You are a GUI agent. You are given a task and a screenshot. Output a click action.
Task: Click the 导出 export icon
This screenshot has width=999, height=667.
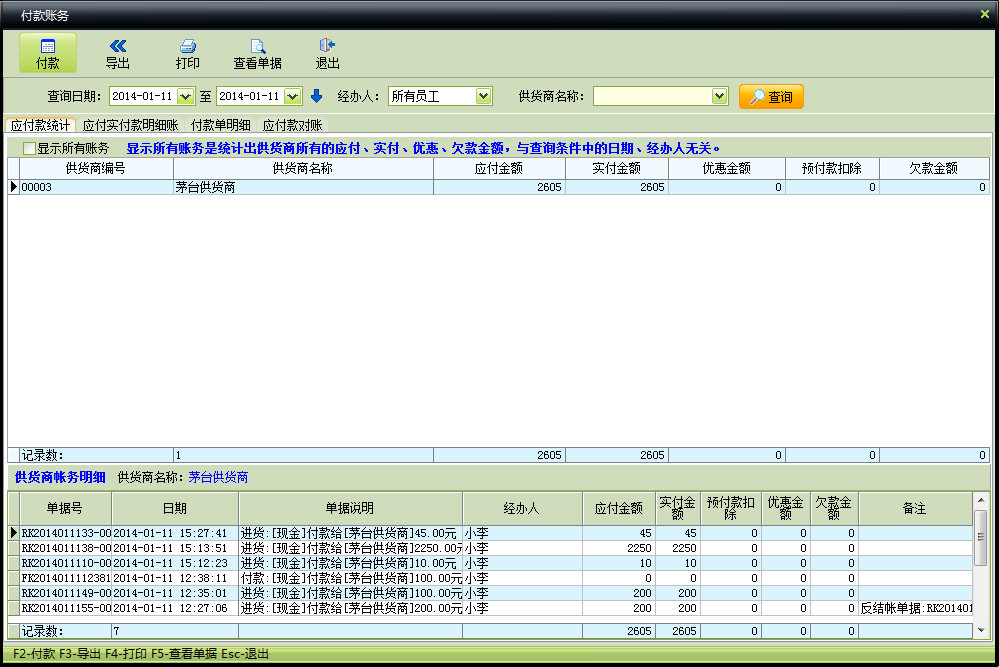tap(117, 46)
